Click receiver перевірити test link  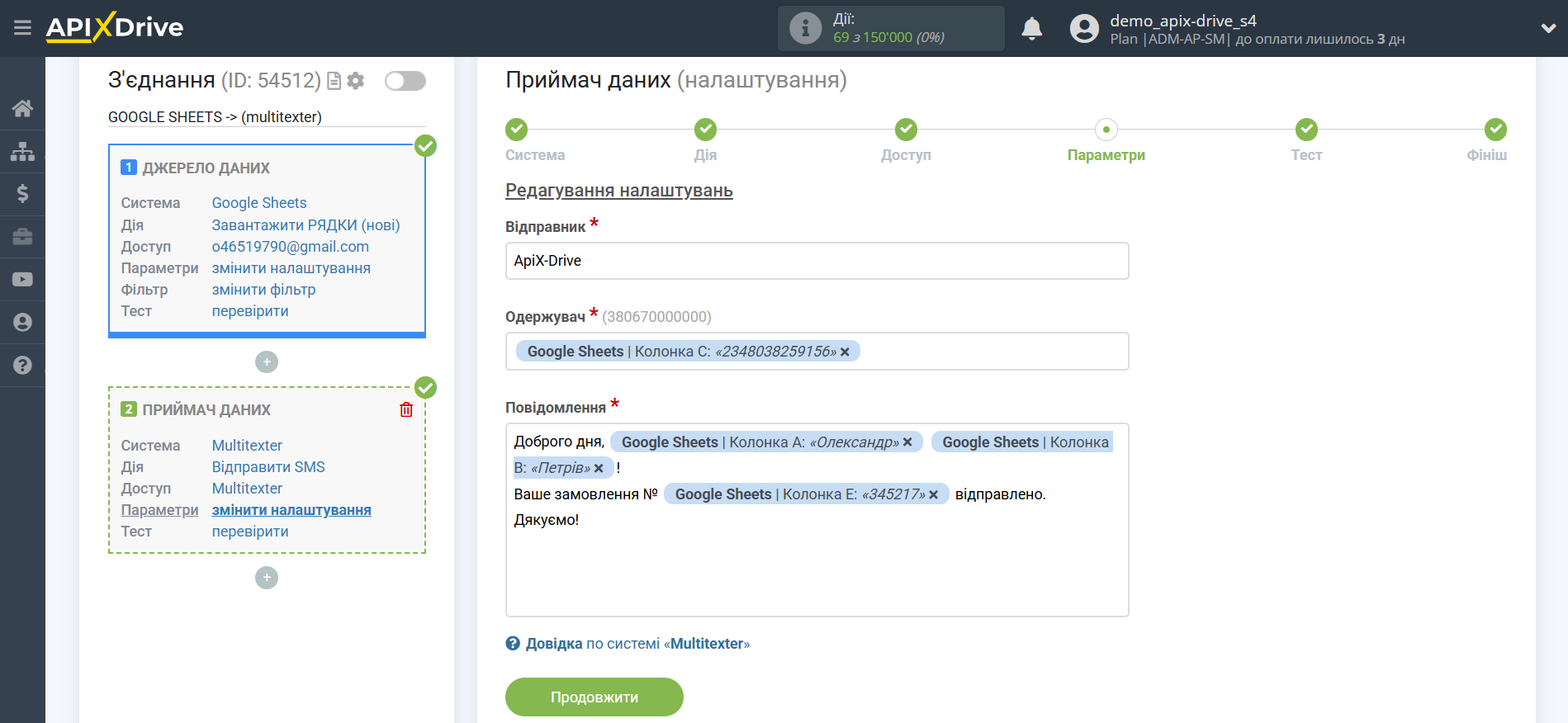[250, 532]
